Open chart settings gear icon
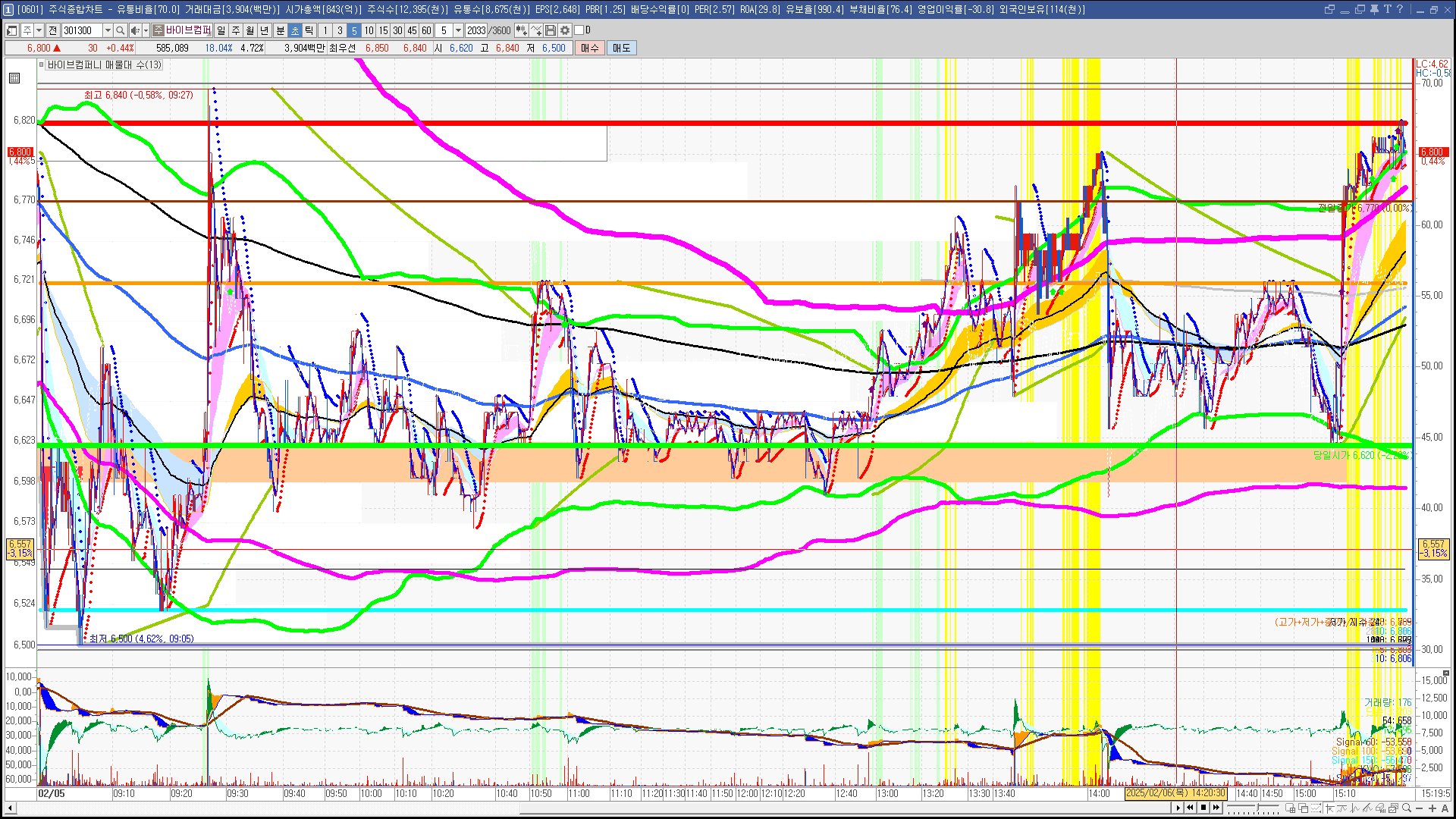The width and height of the screenshot is (1456, 819). click(x=565, y=30)
